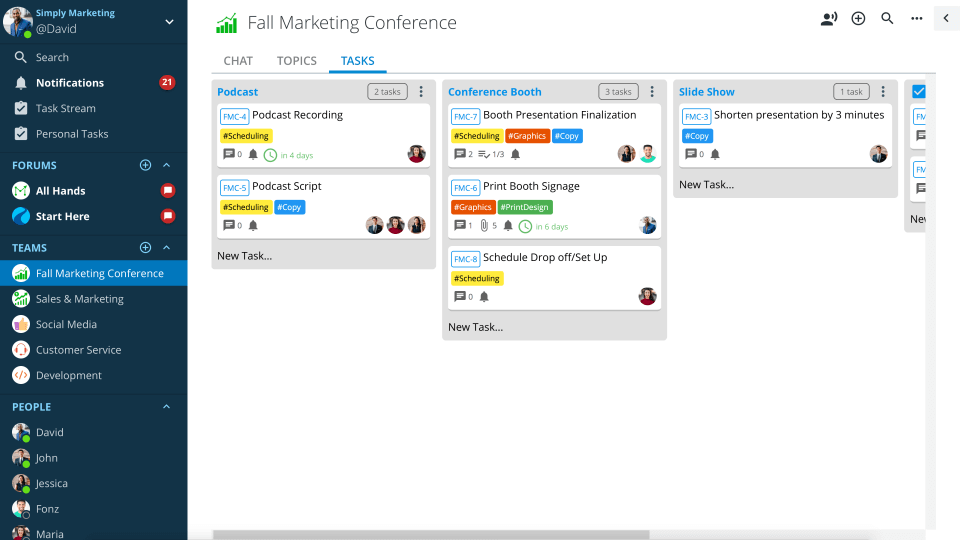Open search with the magnifier icon

click(887, 19)
